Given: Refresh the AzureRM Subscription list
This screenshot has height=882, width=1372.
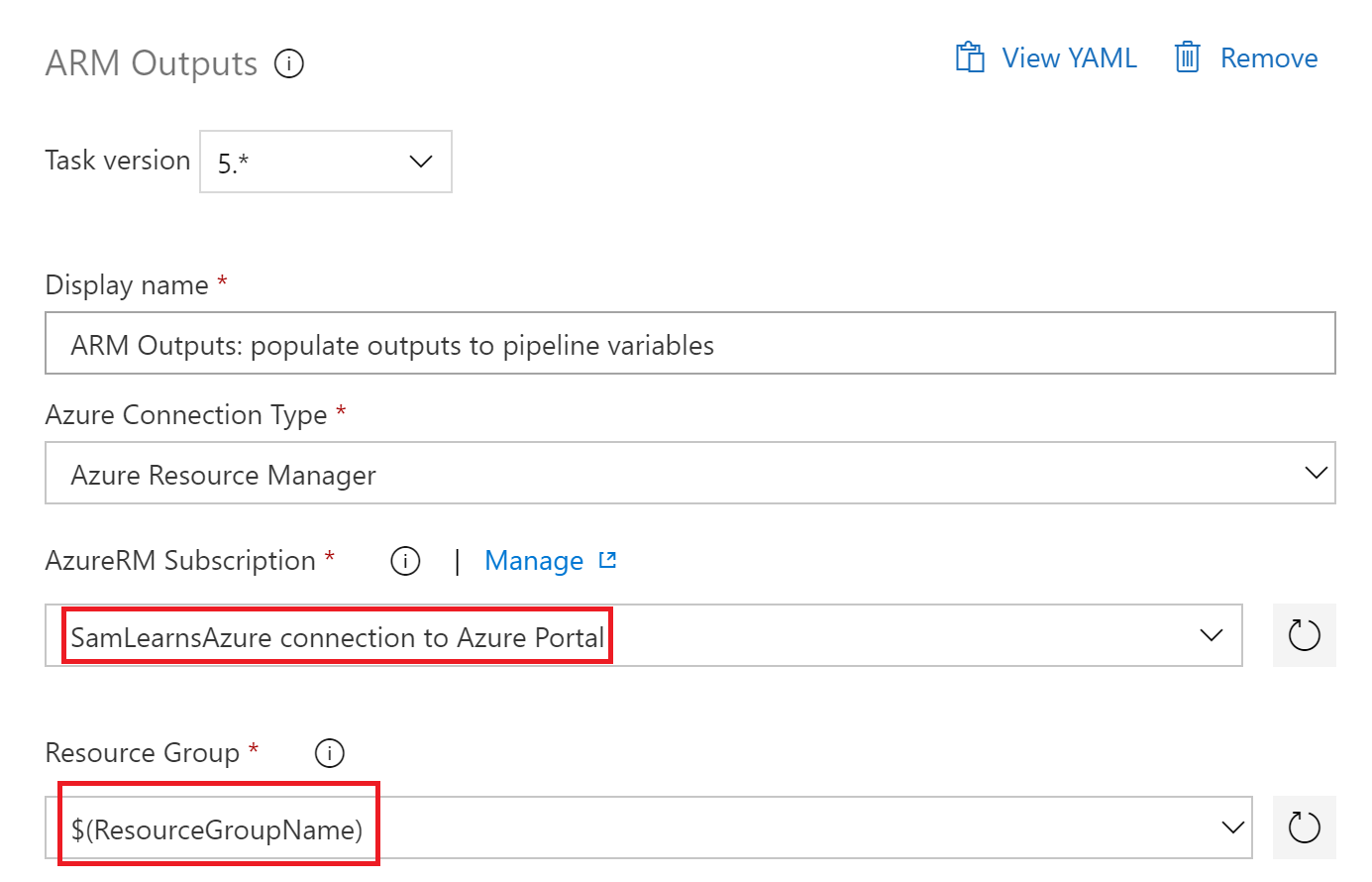Looking at the screenshot, I should point(1304,635).
